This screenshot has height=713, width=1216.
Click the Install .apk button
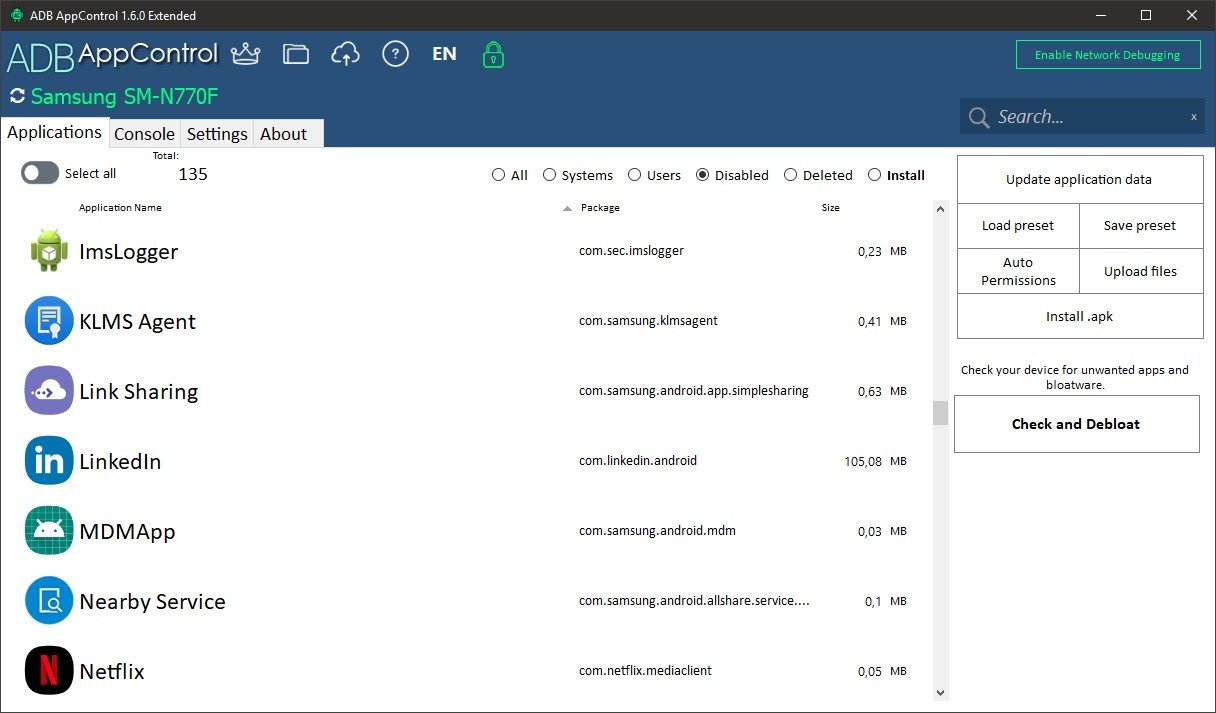[1079, 316]
